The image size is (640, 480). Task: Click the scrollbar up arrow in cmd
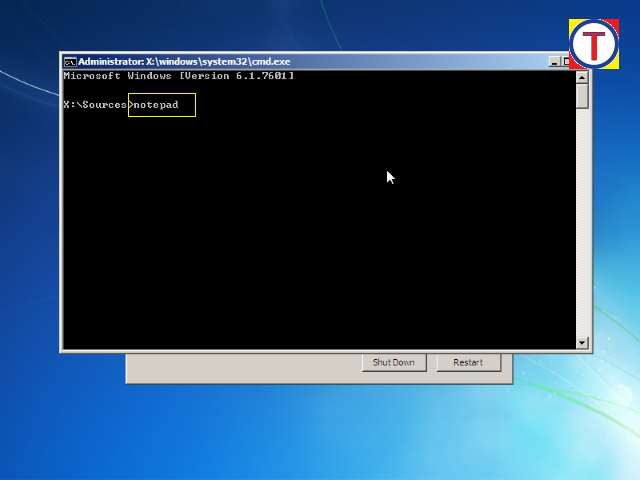click(x=582, y=77)
